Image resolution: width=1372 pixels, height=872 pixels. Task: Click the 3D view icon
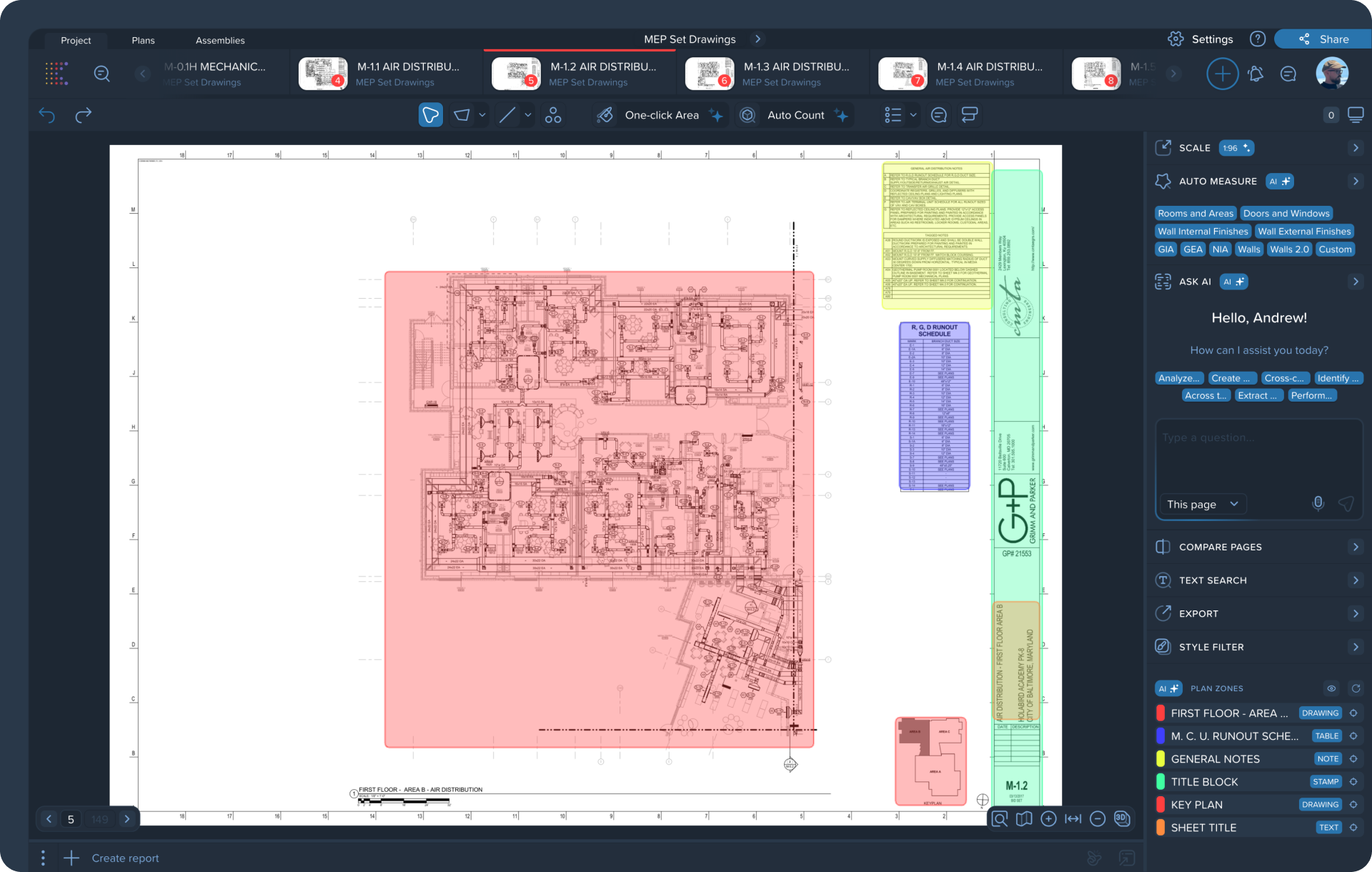point(1122,818)
